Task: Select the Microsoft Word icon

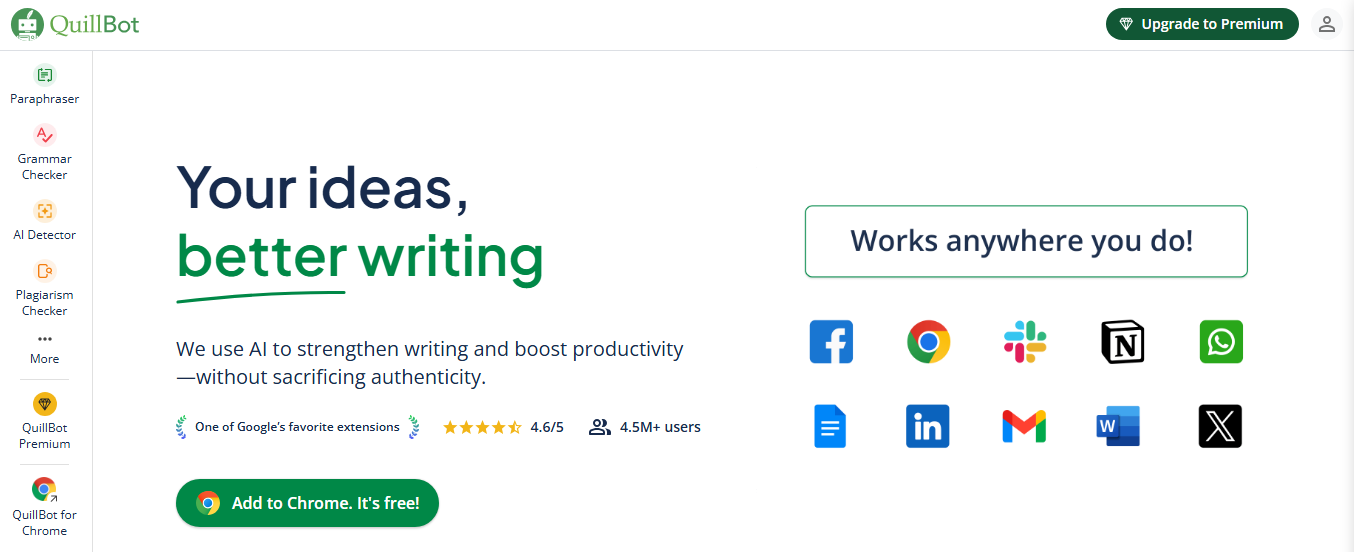Action: coord(1118,426)
